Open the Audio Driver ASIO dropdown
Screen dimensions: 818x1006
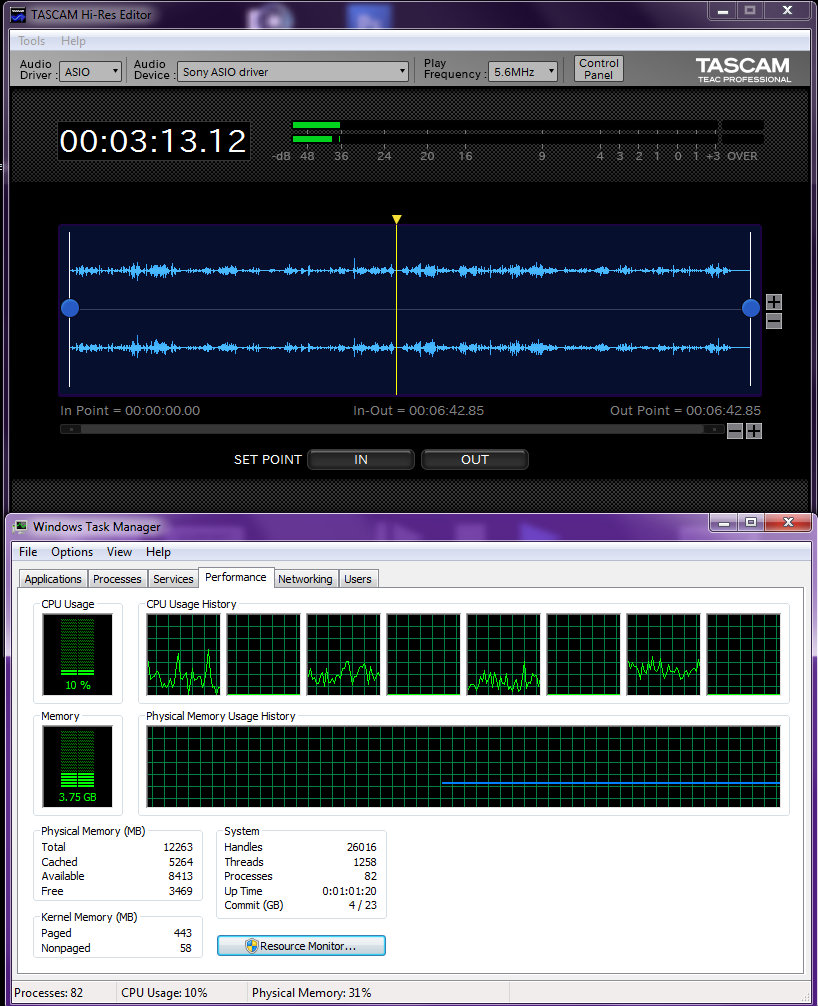[x=90, y=71]
